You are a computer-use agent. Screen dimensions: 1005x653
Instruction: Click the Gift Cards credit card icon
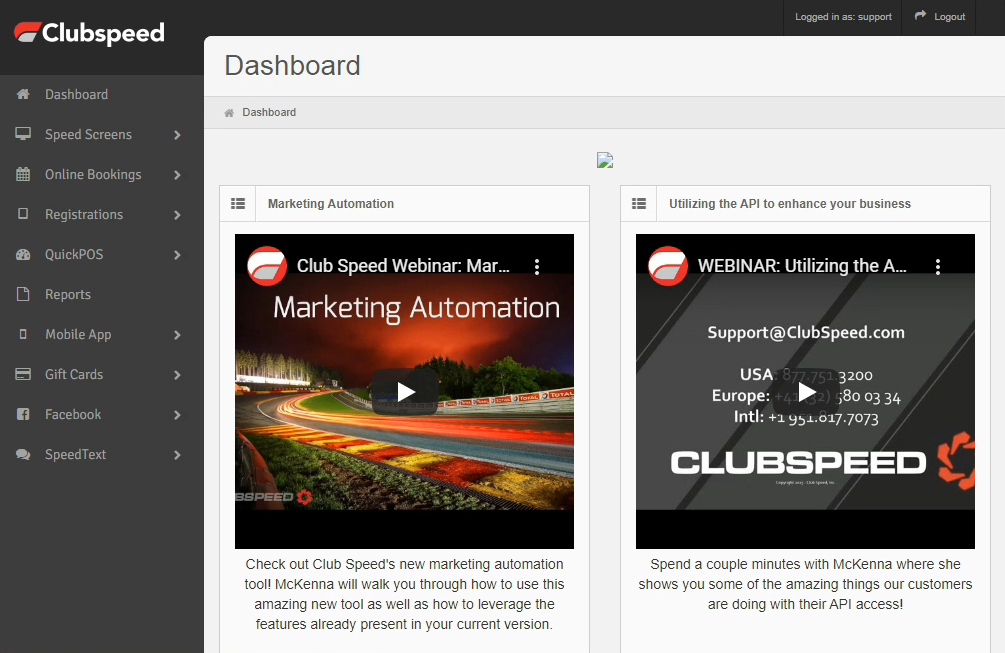(23, 374)
